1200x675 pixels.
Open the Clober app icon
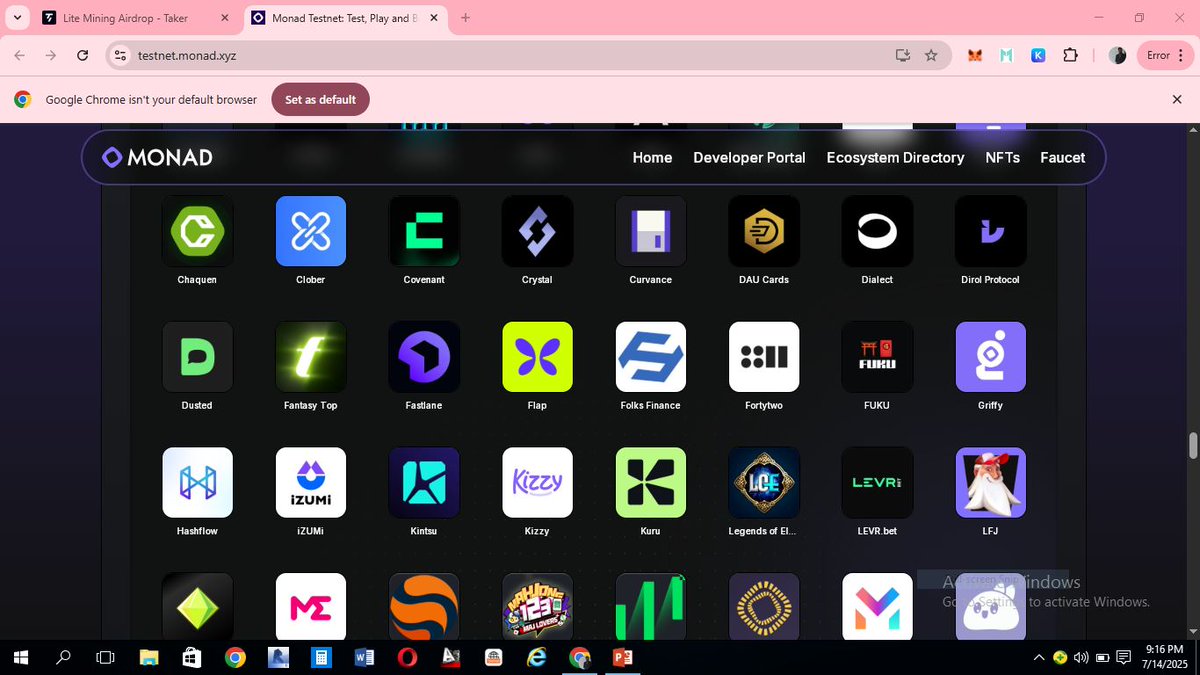click(x=311, y=231)
